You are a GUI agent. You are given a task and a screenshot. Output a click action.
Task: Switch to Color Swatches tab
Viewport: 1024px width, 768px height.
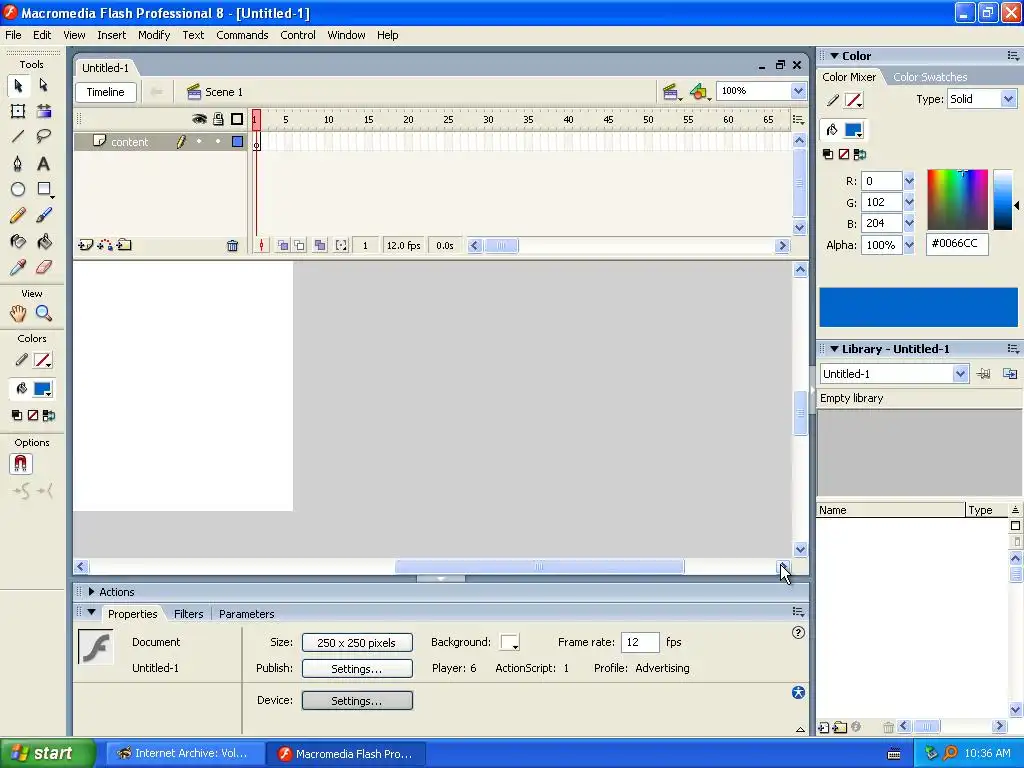930,77
